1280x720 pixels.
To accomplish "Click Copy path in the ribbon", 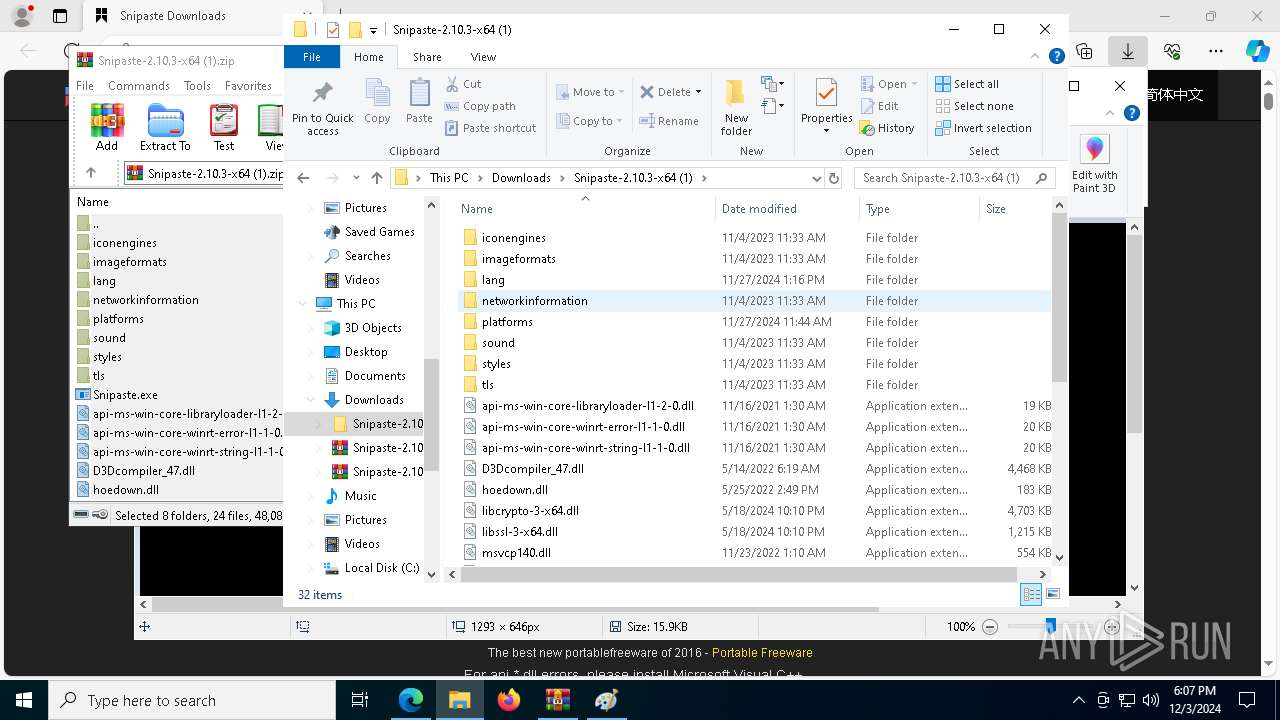I will pos(480,106).
